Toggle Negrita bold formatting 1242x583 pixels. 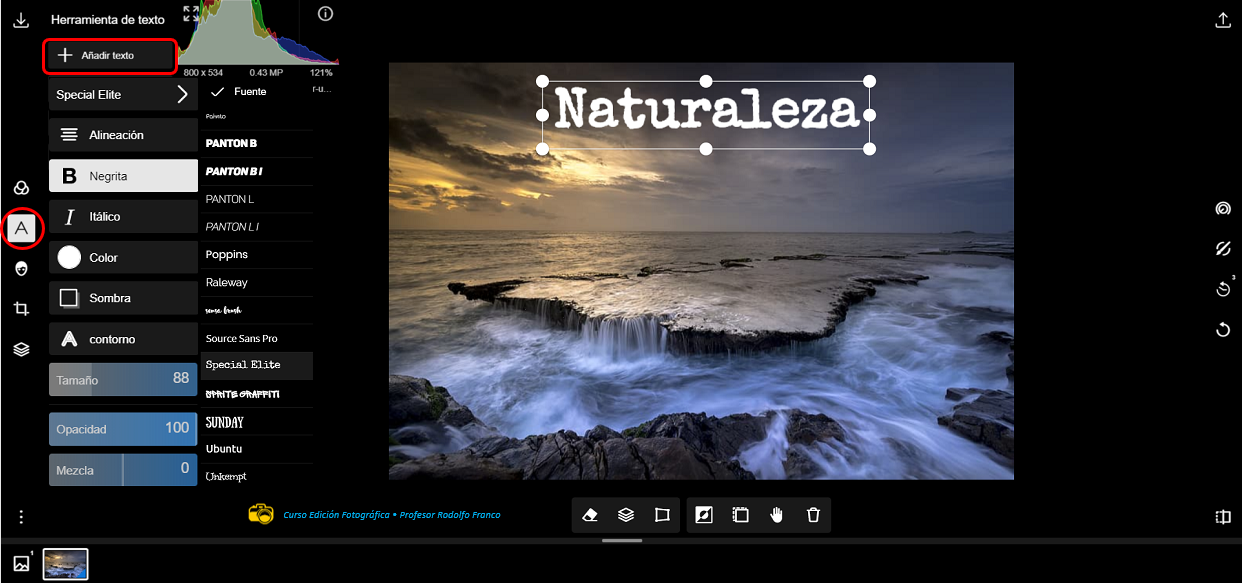point(123,176)
